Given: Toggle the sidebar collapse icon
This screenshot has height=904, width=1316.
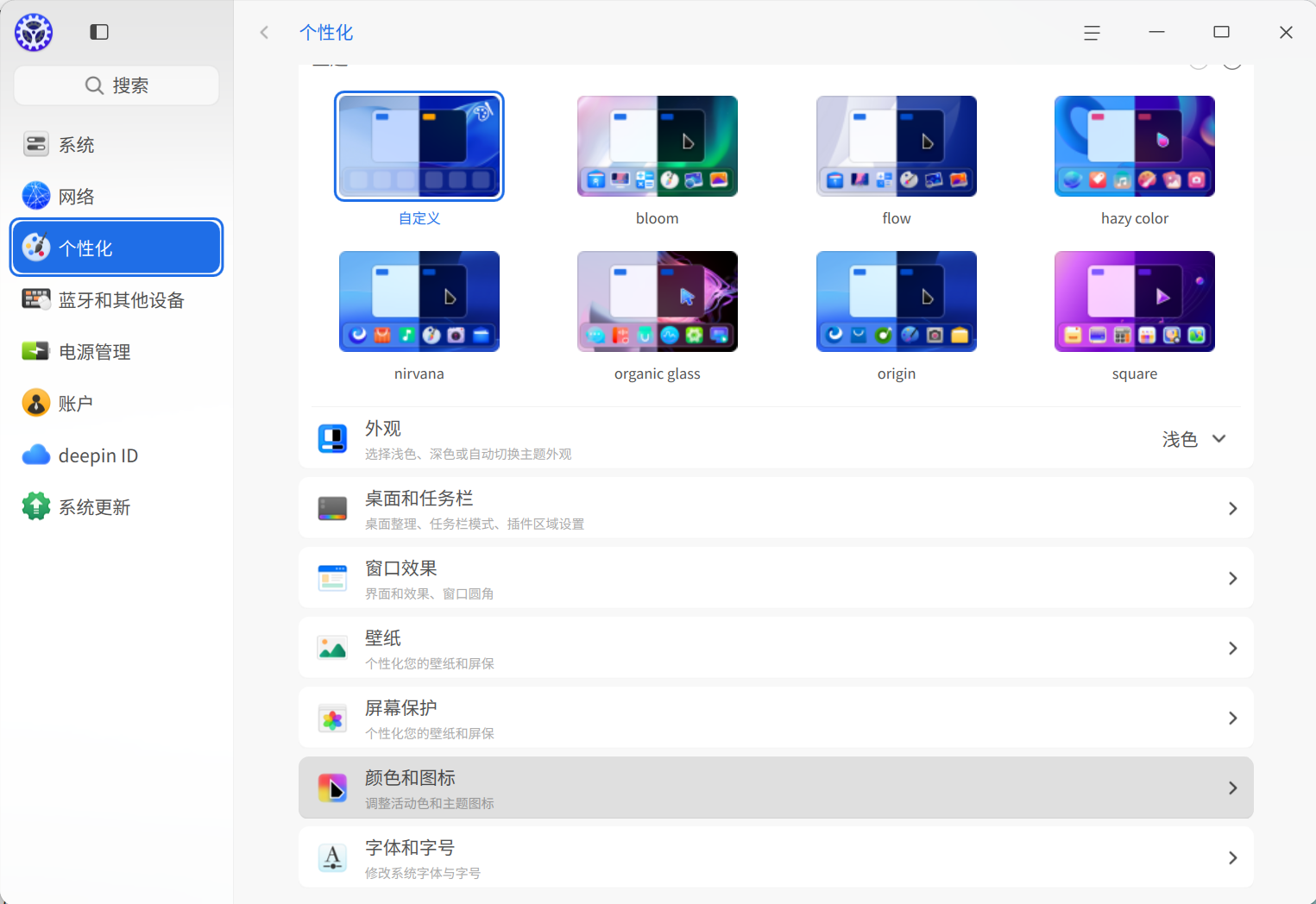Looking at the screenshot, I should tap(99, 32).
